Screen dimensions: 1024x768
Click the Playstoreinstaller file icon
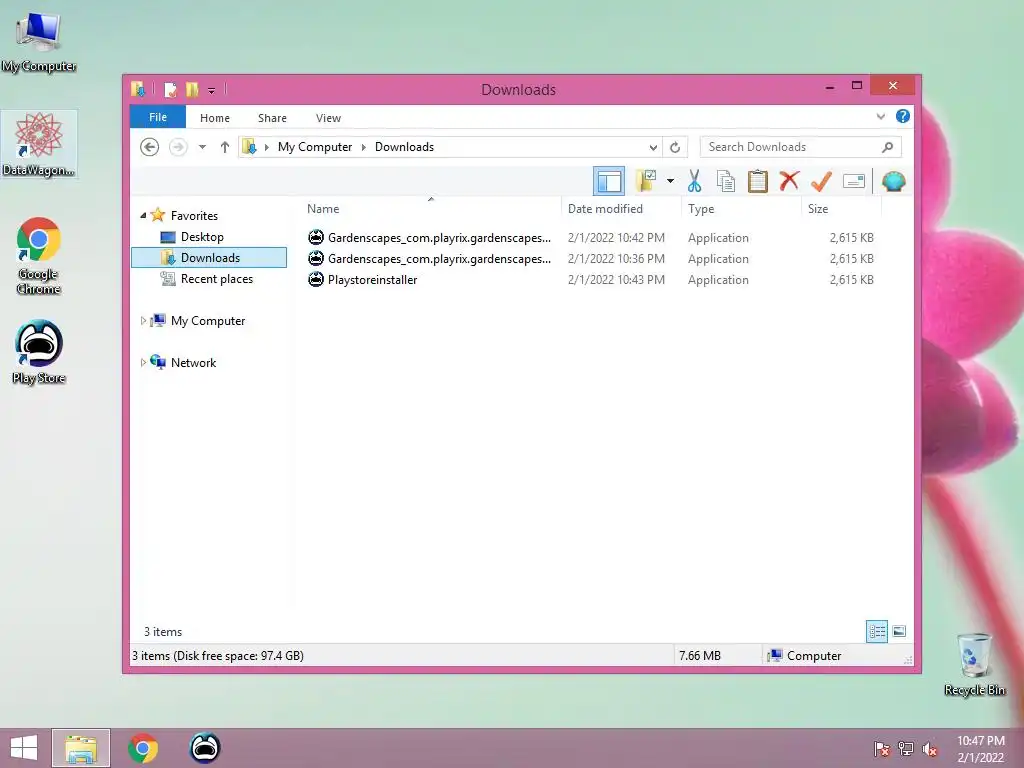pyautogui.click(x=316, y=280)
